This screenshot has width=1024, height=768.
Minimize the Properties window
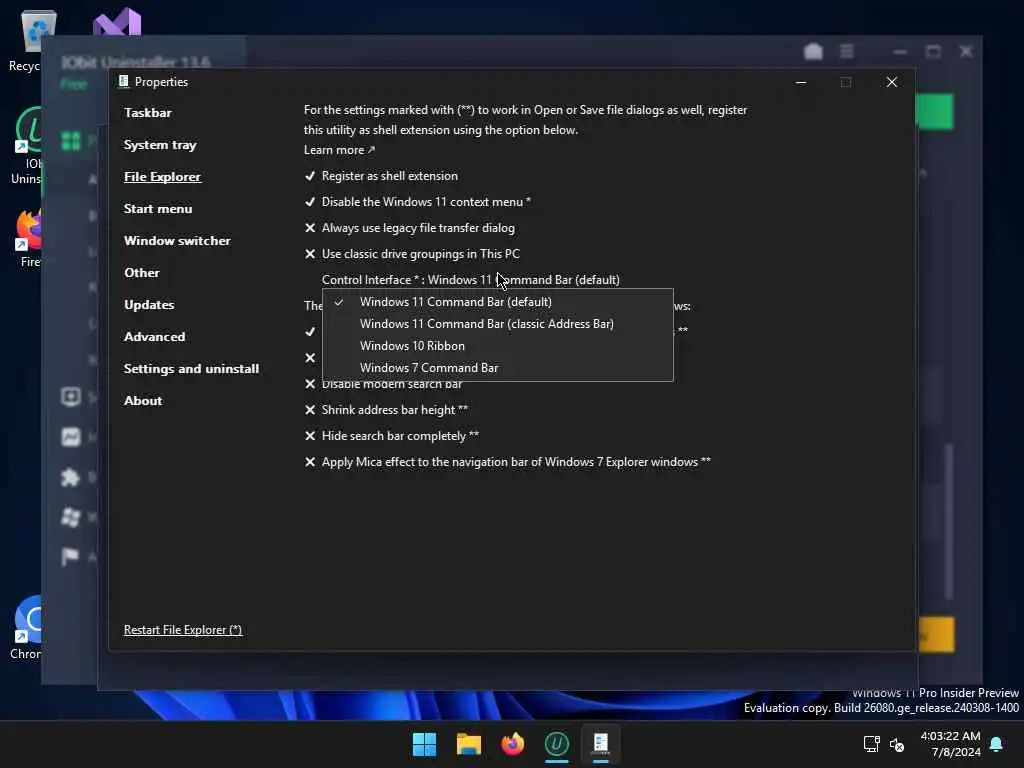click(x=801, y=82)
